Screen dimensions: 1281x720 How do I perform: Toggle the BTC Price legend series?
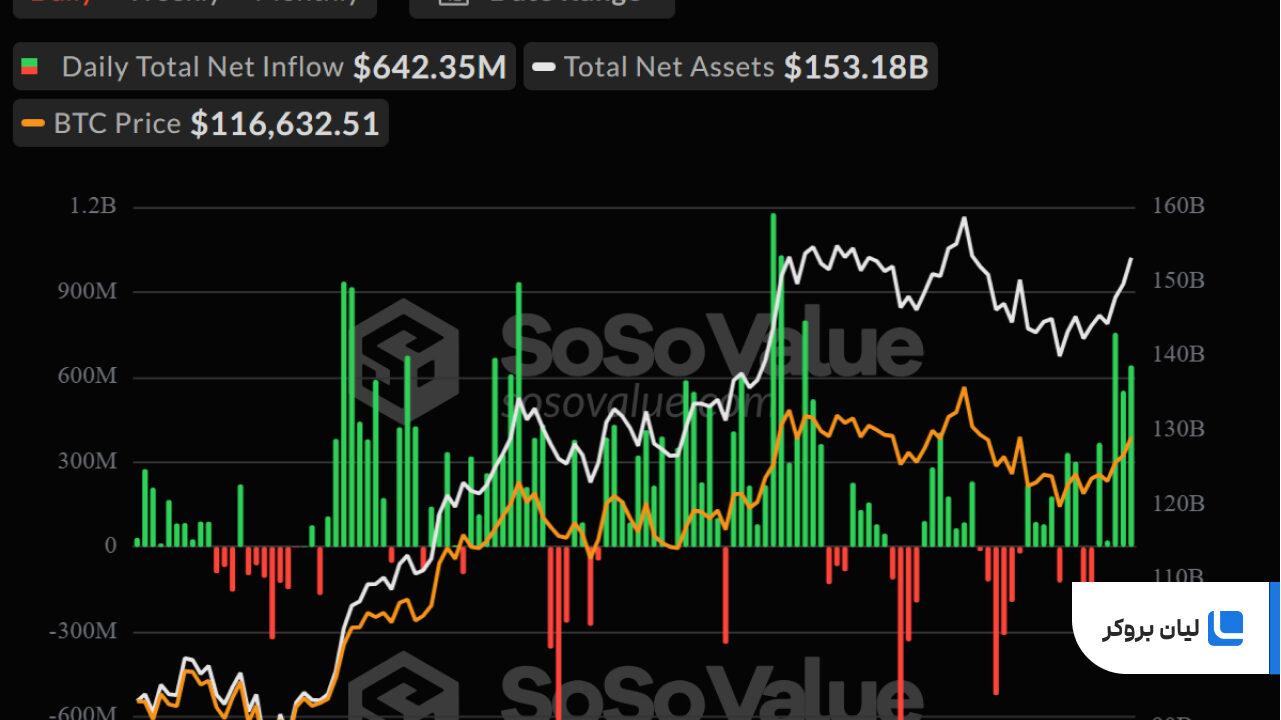[x=201, y=123]
